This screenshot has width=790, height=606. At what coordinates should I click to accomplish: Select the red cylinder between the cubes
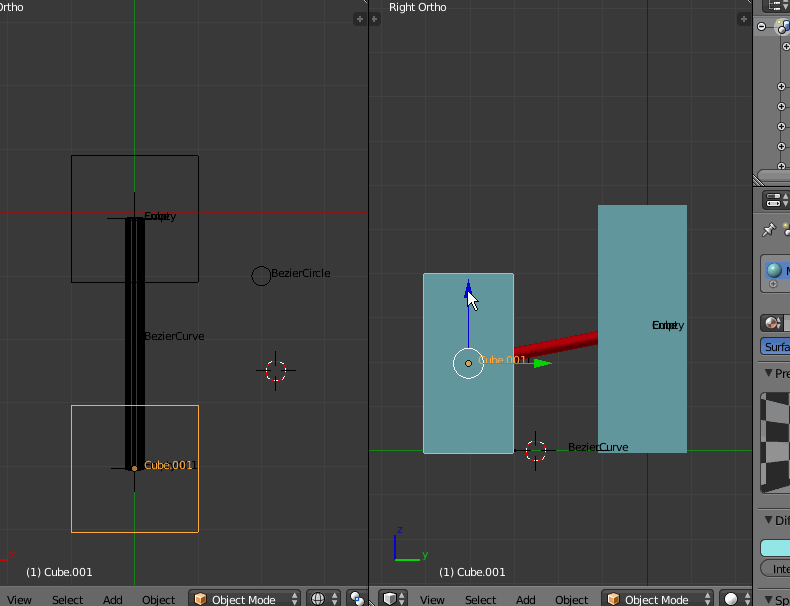pyautogui.click(x=556, y=345)
